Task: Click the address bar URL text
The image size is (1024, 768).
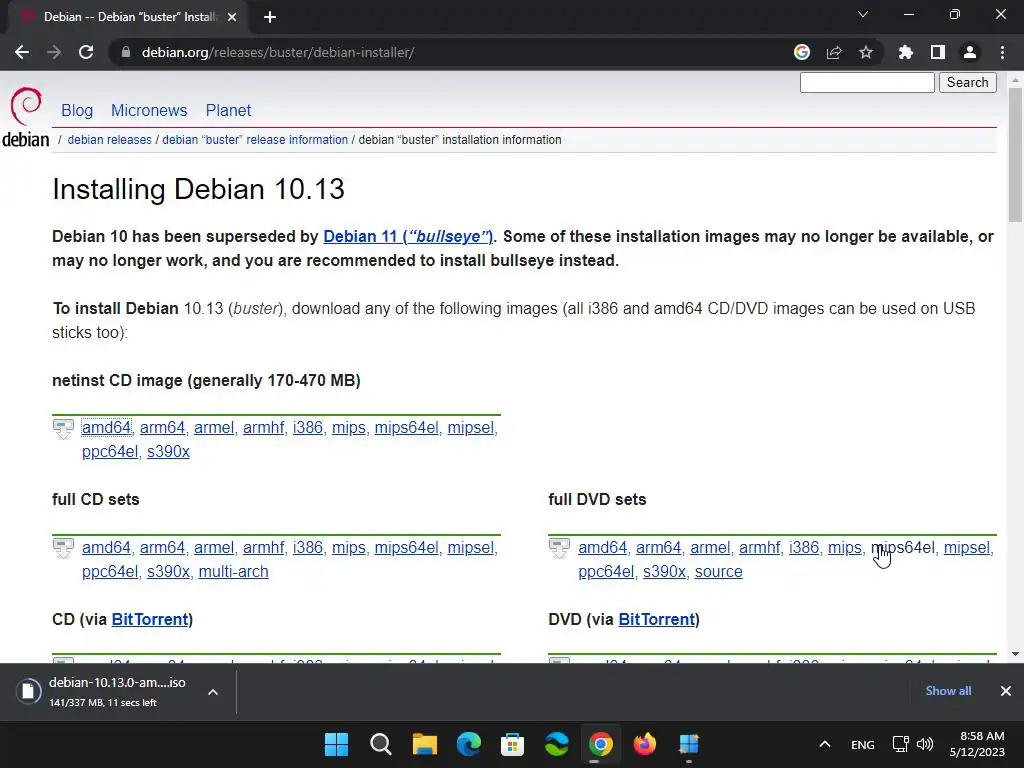Action: point(278,52)
